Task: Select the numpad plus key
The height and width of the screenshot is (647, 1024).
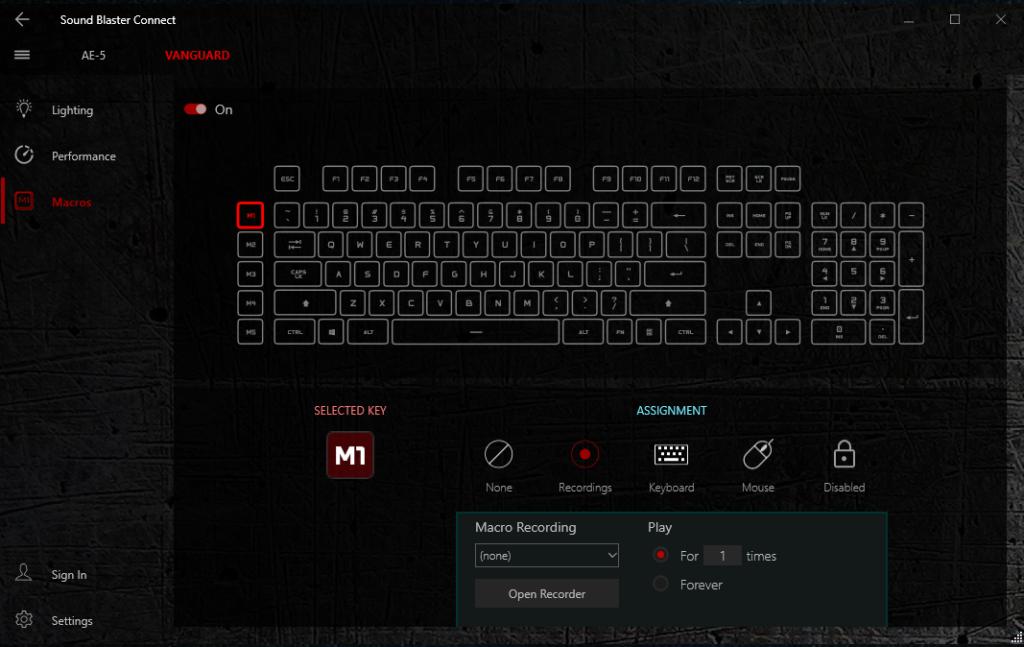Action: point(911,259)
